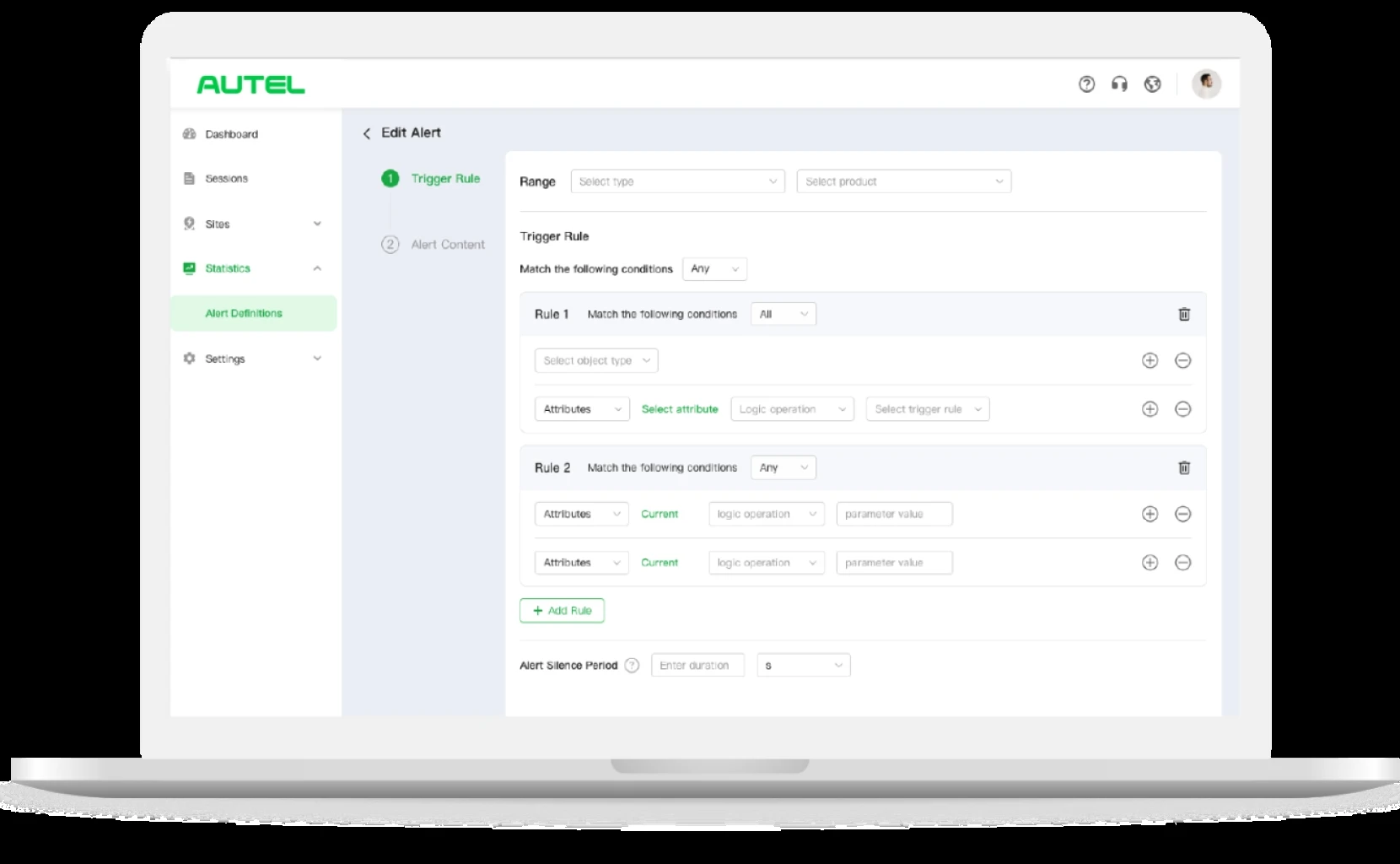Click the Dashboard sidebar icon

click(189, 134)
